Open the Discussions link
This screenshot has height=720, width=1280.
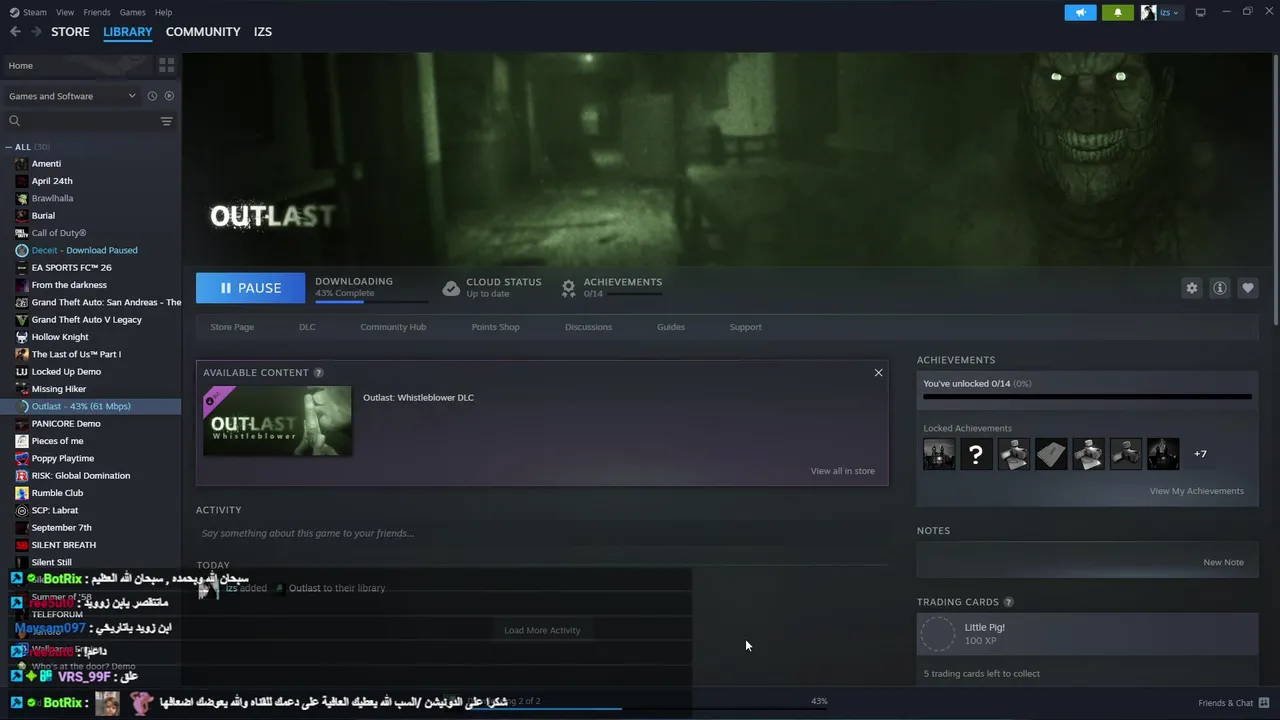point(588,327)
